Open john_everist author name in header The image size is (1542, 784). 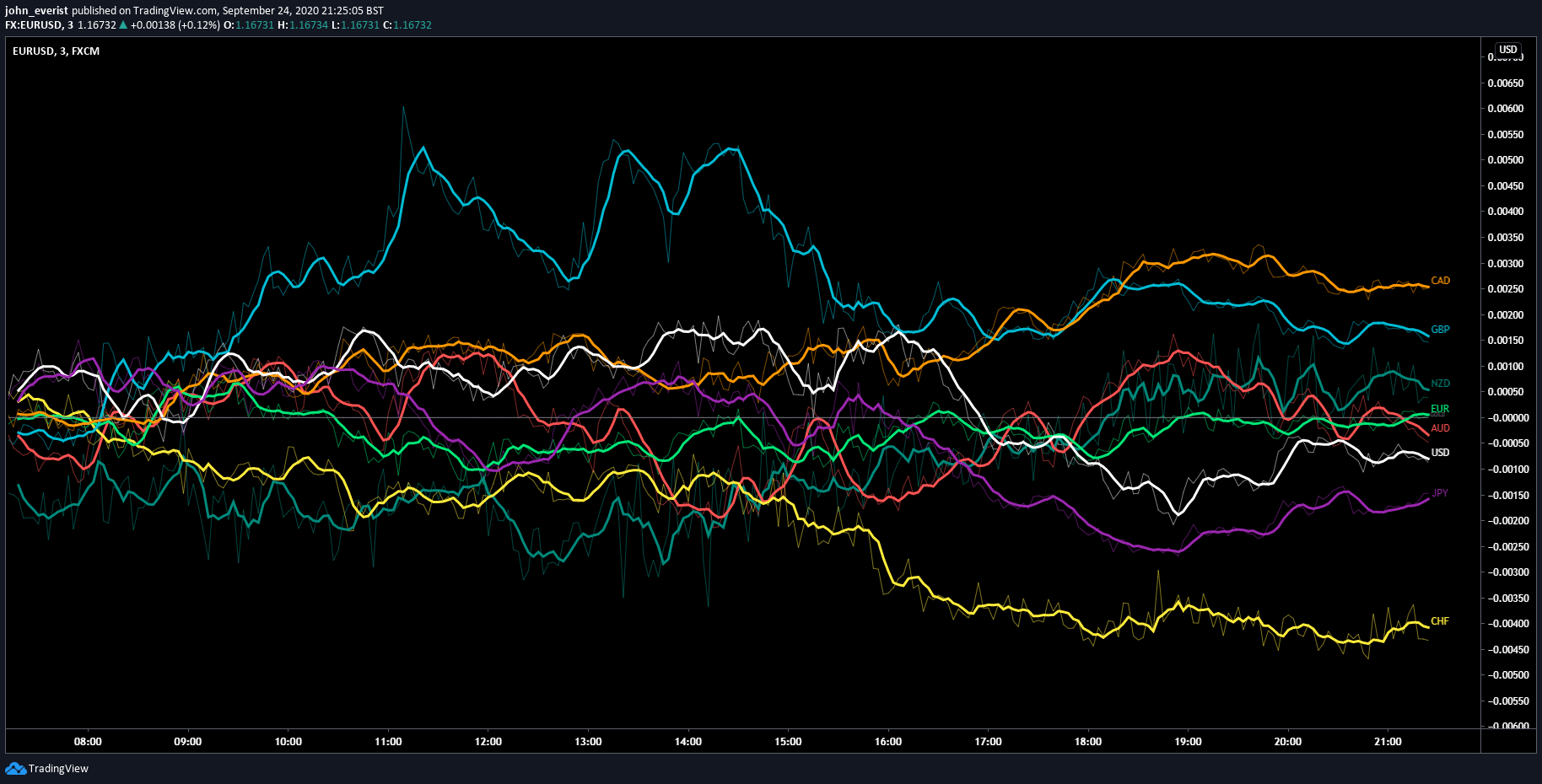pos(36,11)
